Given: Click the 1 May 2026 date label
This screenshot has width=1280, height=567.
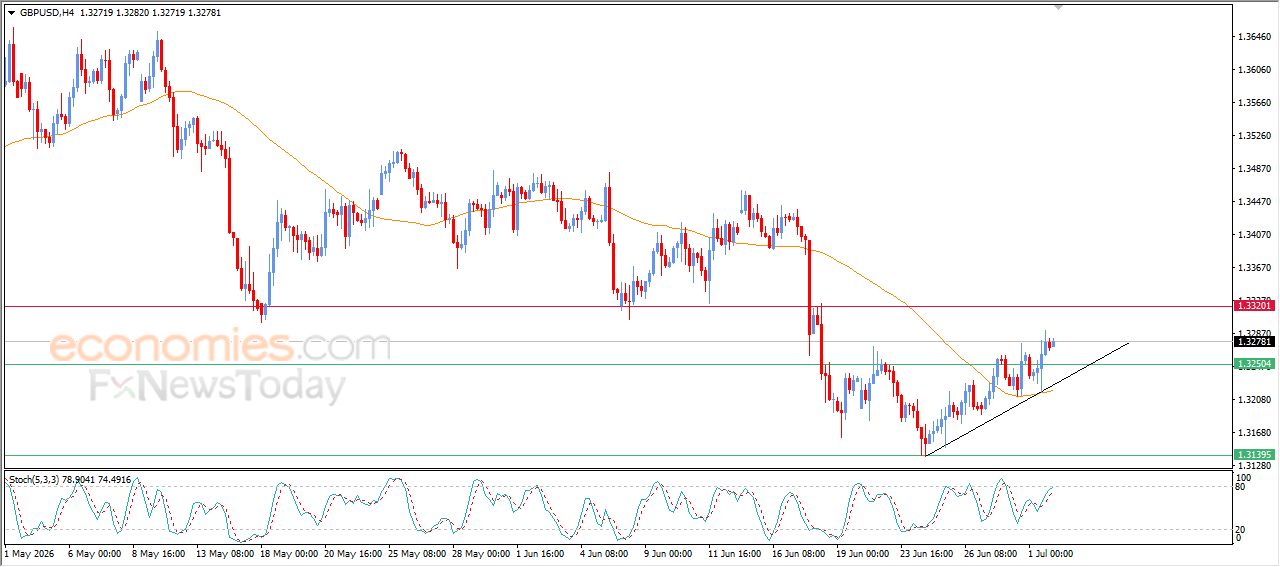Looking at the screenshot, I should pyautogui.click(x=29, y=552).
